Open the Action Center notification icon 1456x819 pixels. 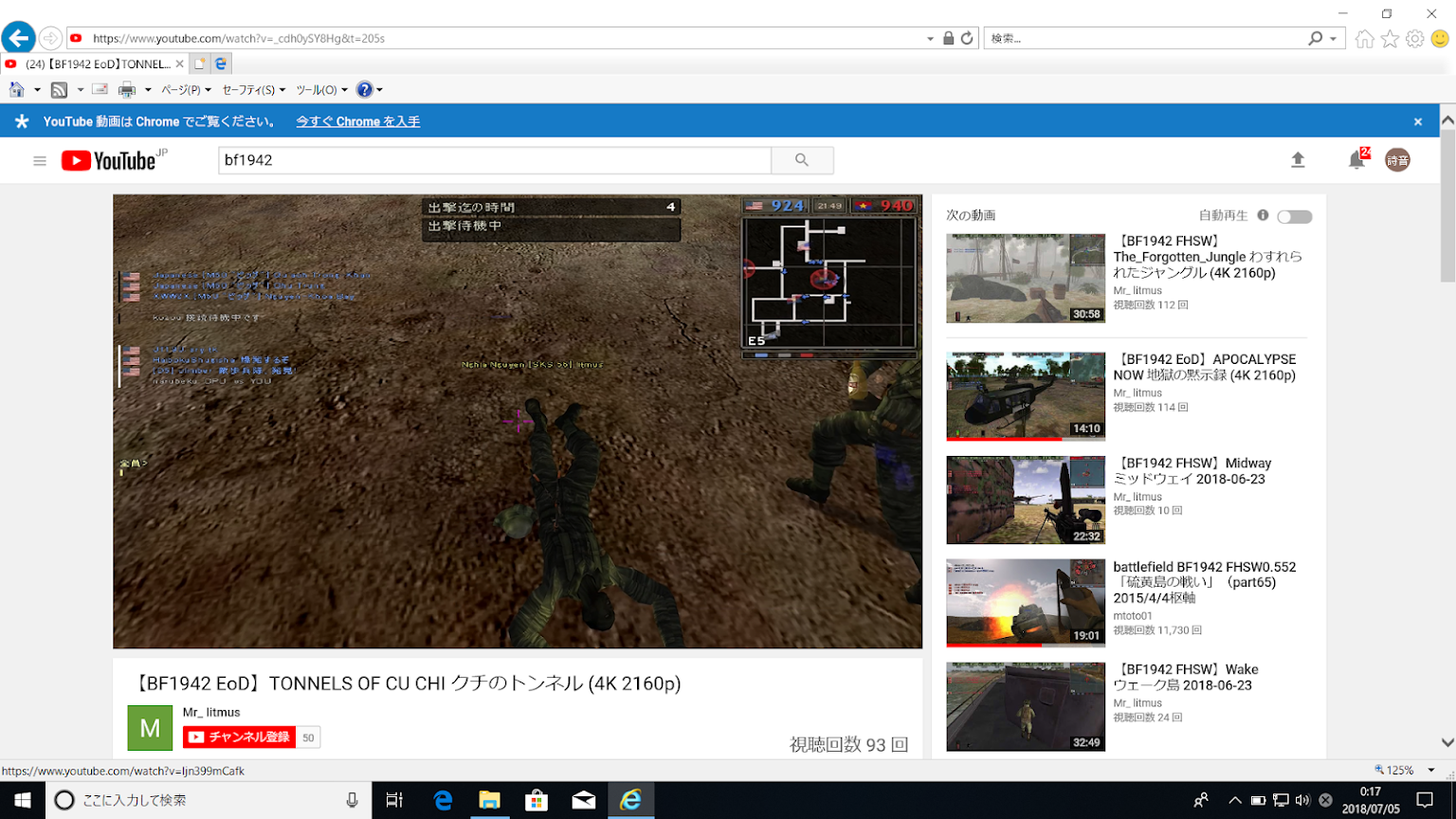1425,800
